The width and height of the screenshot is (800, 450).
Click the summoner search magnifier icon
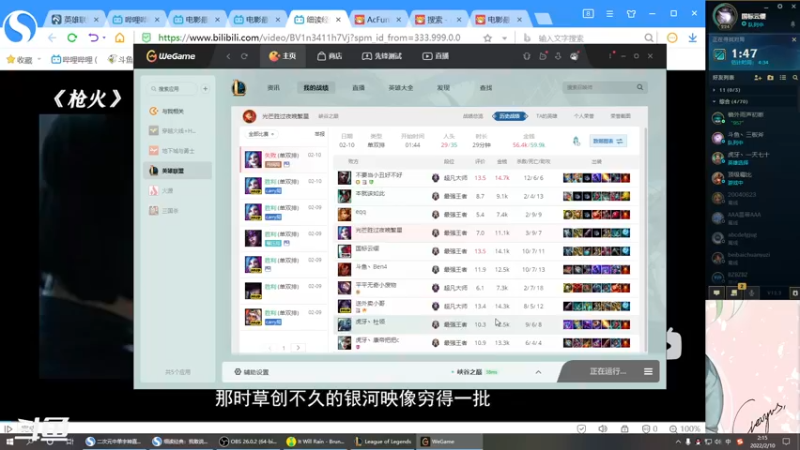point(640,88)
